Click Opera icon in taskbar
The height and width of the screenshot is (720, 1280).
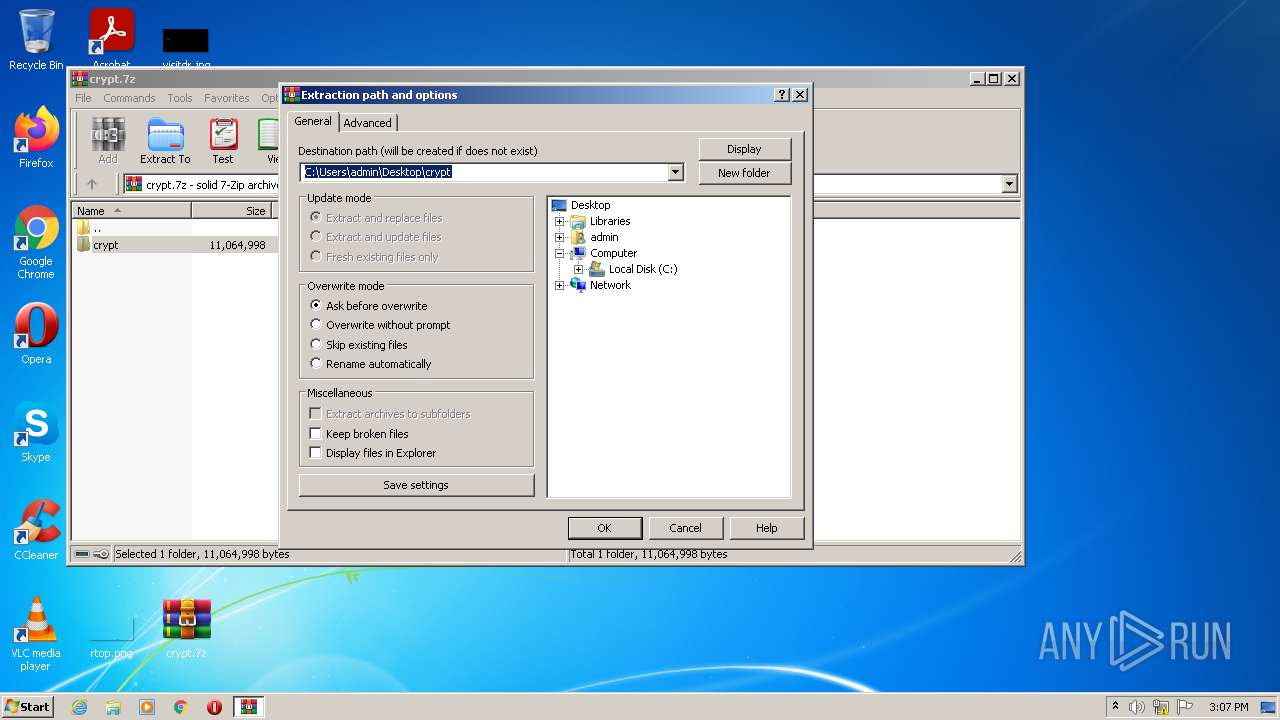[214, 707]
